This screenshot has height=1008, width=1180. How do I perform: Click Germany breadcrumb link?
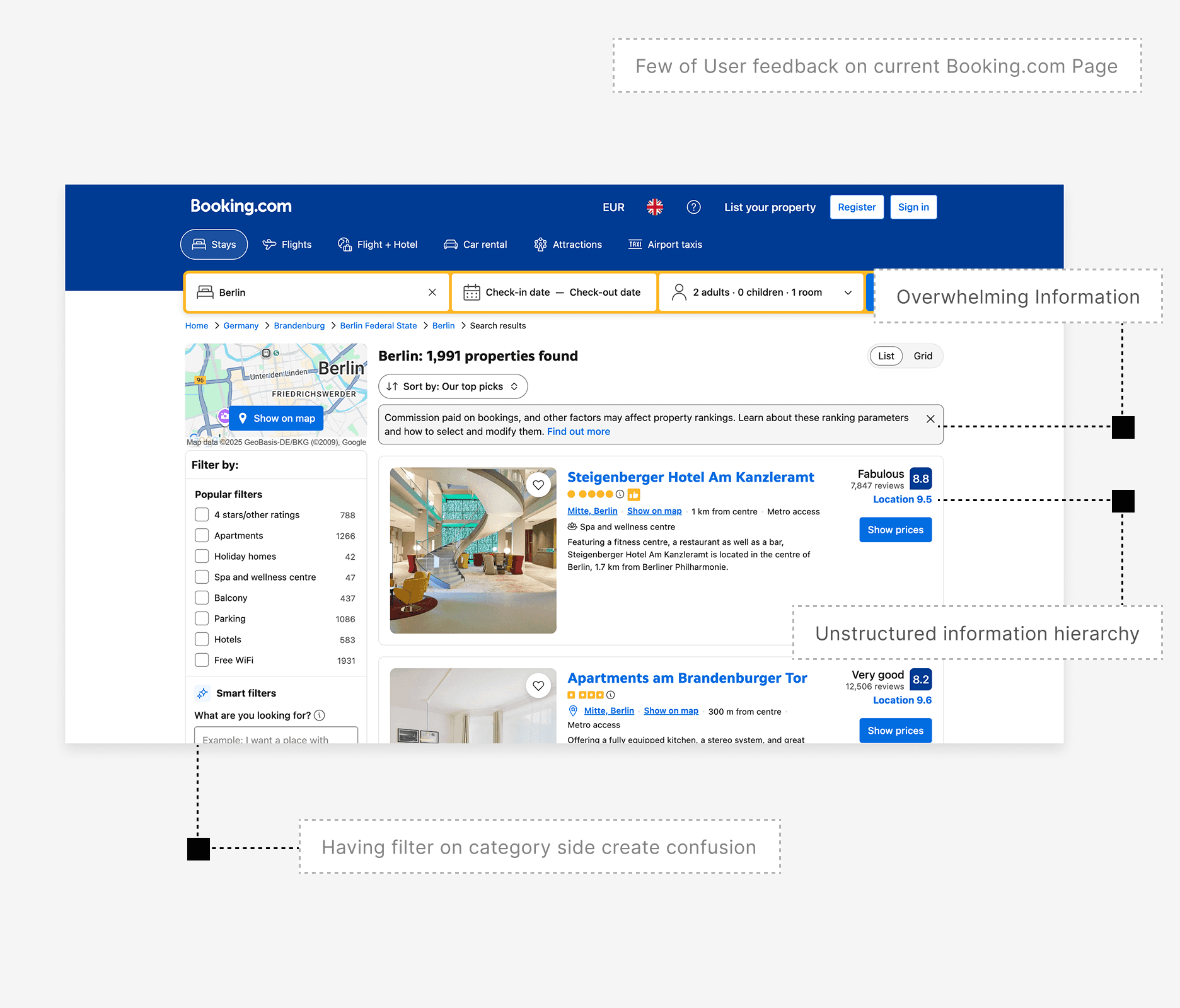click(241, 326)
